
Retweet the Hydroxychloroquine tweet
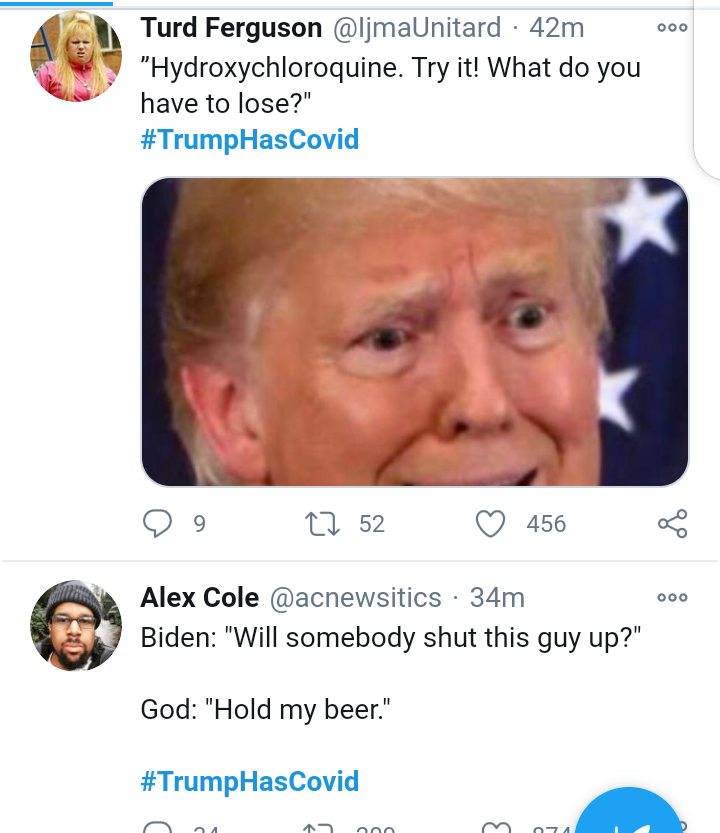323,523
